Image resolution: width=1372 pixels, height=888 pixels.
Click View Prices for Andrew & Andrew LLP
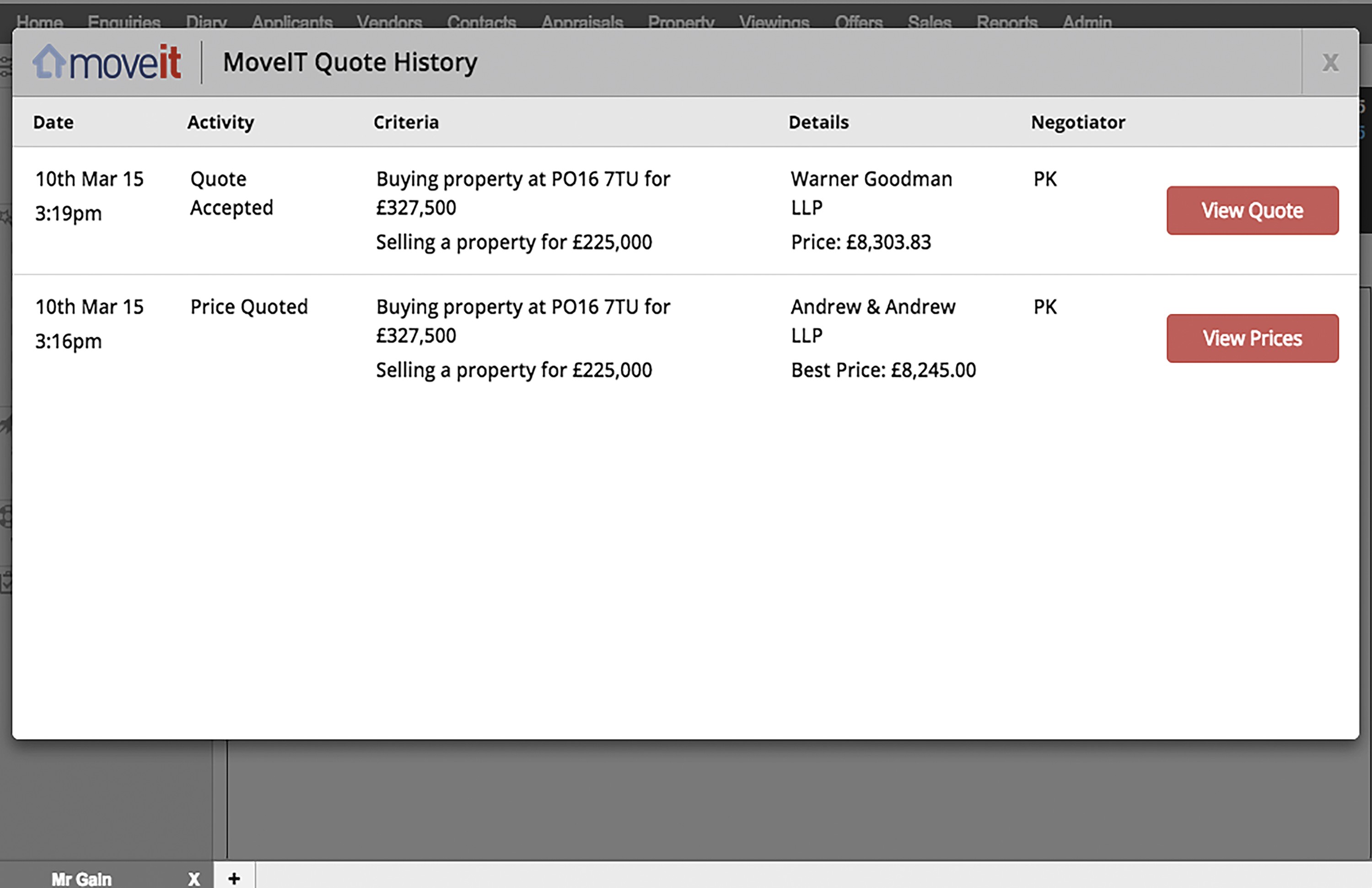pos(1252,339)
